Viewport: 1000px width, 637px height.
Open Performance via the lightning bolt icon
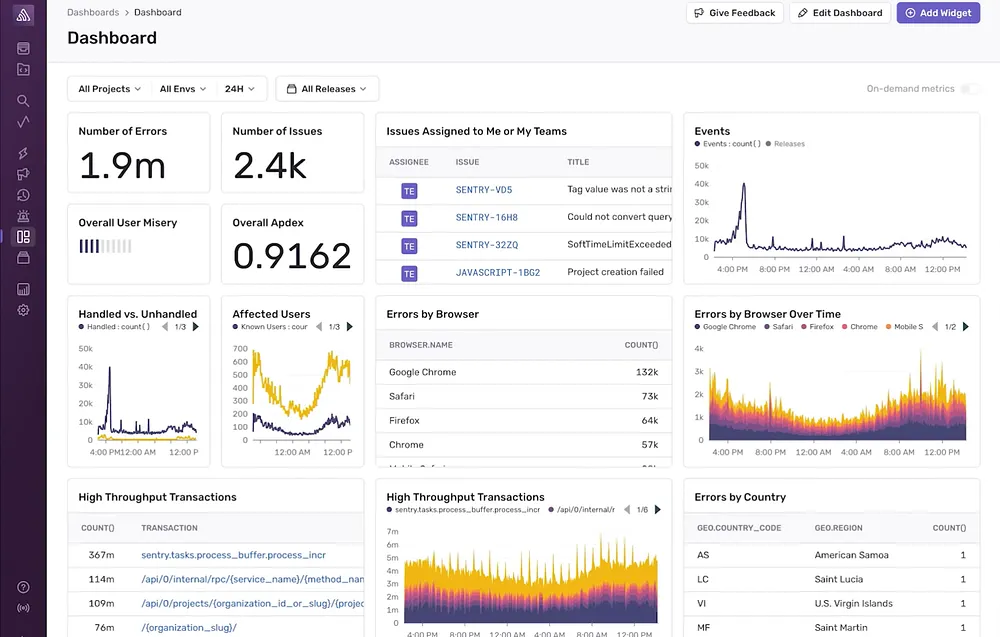click(x=23, y=153)
